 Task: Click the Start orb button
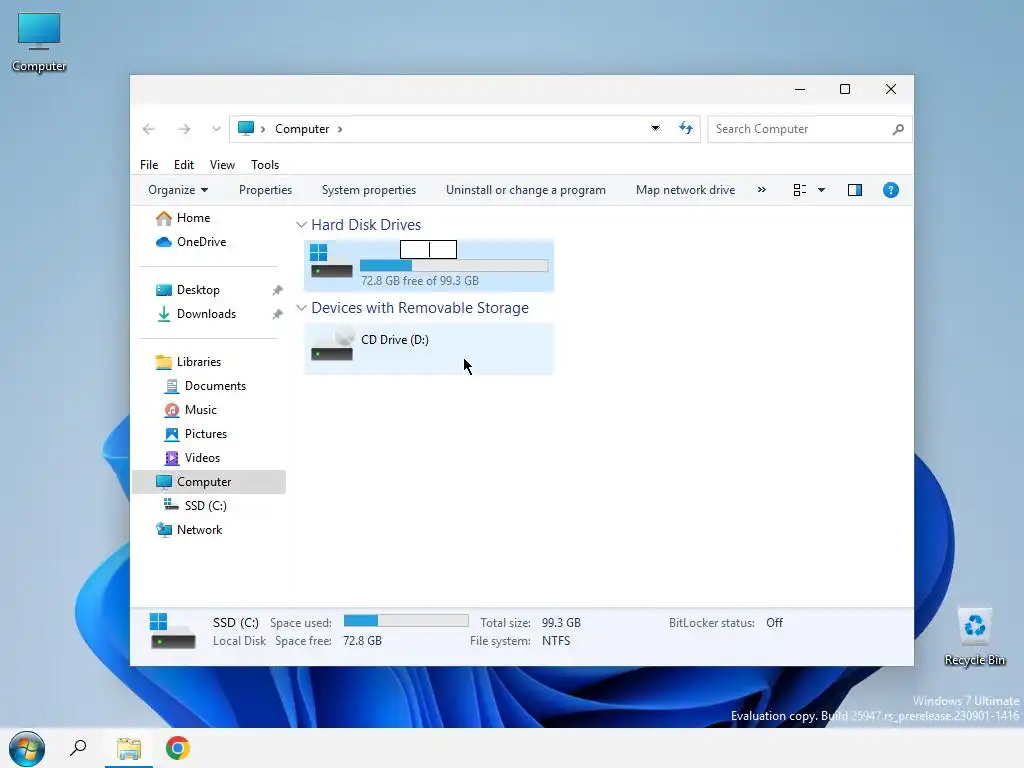click(27, 748)
